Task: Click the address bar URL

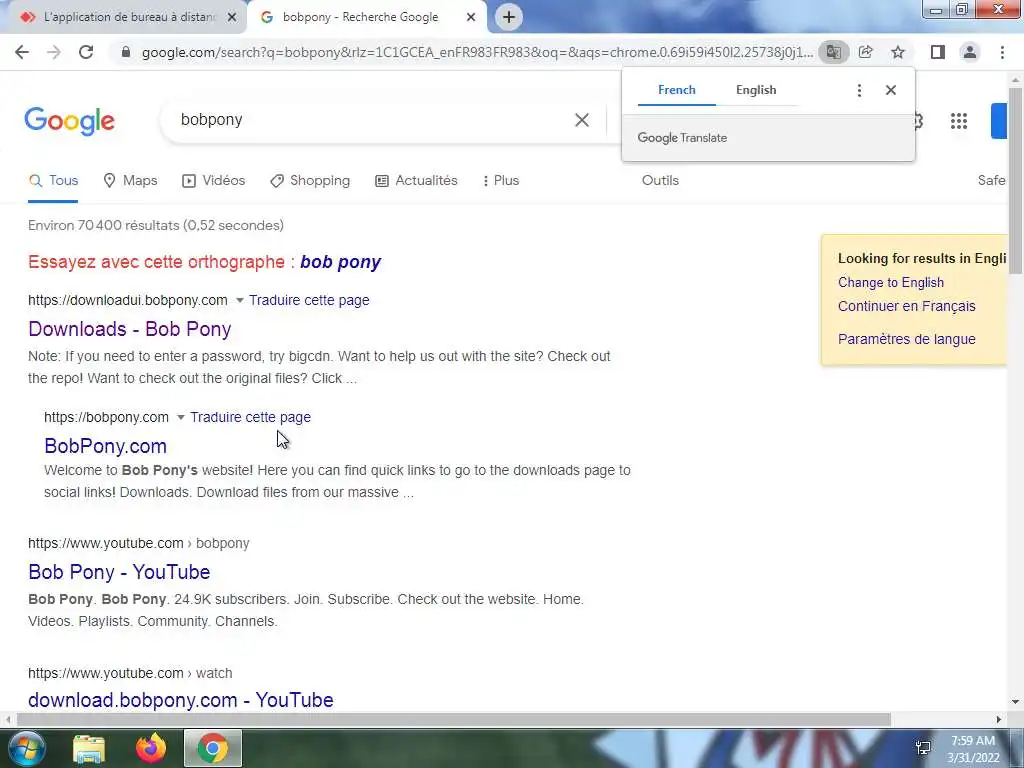Action: pos(477,52)
